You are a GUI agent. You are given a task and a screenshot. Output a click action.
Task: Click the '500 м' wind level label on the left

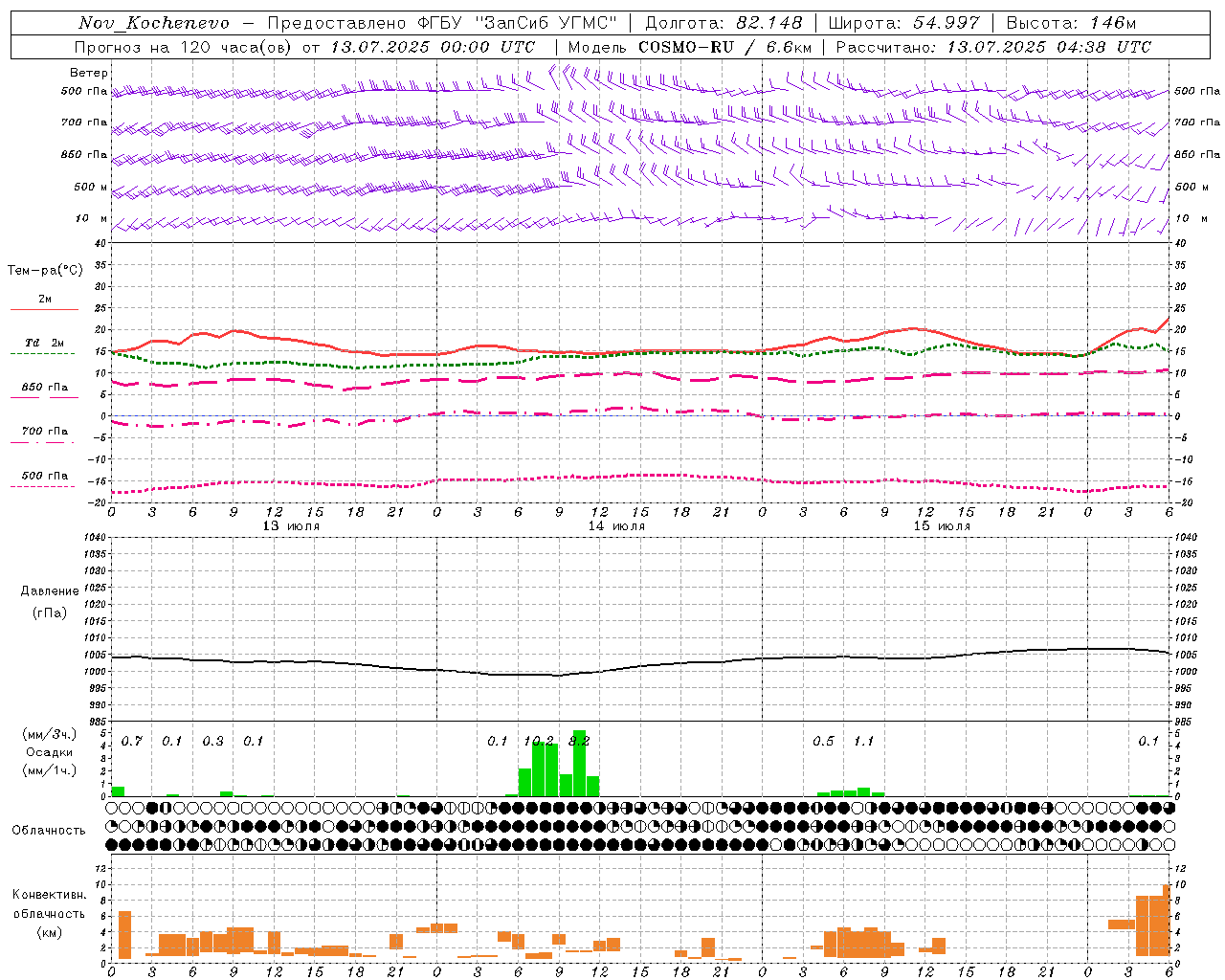pyautogui.click(x=91, y=187)
